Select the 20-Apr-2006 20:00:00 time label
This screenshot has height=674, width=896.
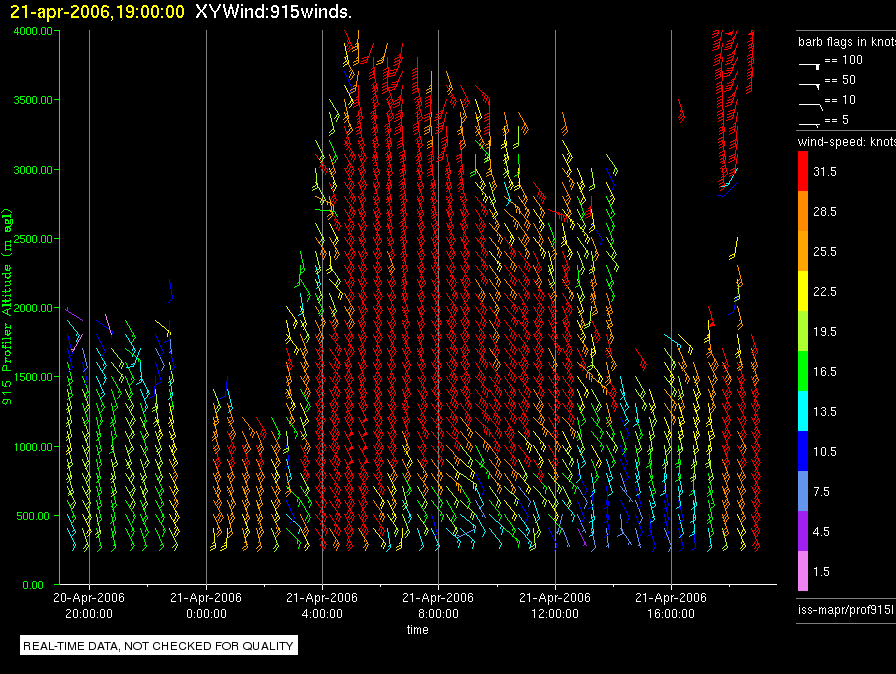point(89,604)
